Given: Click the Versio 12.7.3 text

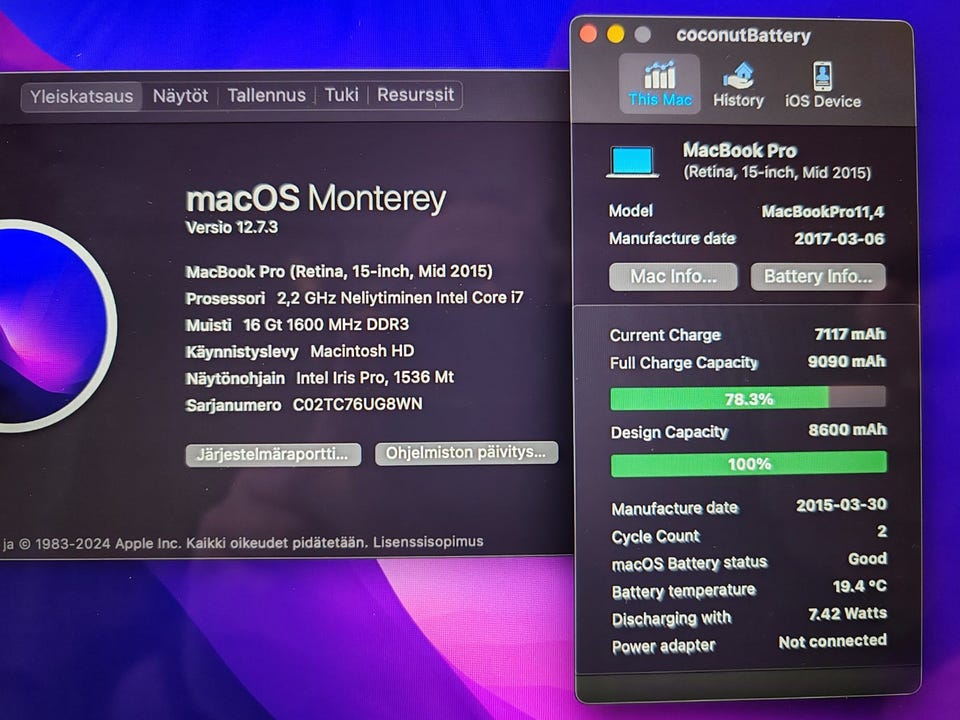Looking at the screenshot, I should click(232, 228).
